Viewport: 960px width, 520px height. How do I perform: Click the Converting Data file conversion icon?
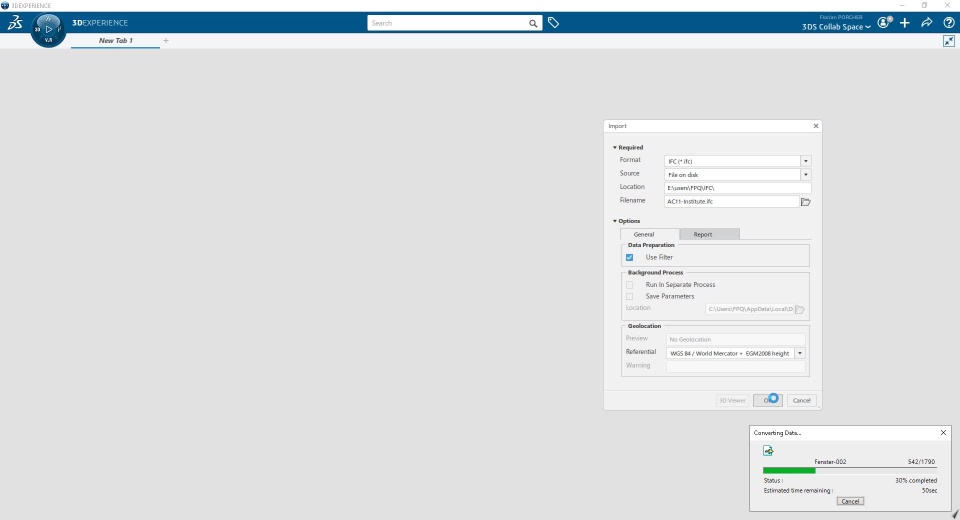pos(768,451)
